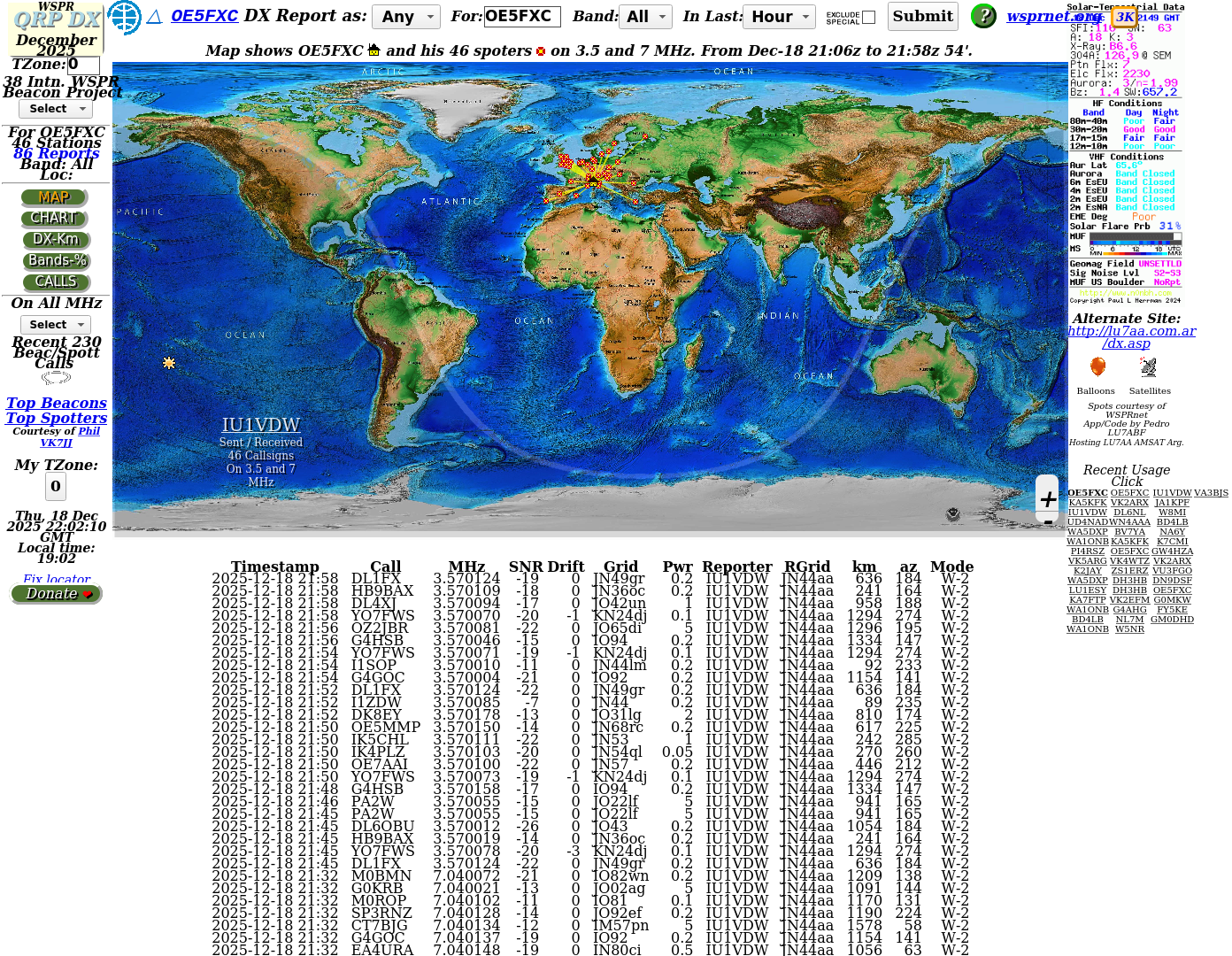Open the Satellites dish icon
Screen dimensions: 1232x956
pos(1148,367)
